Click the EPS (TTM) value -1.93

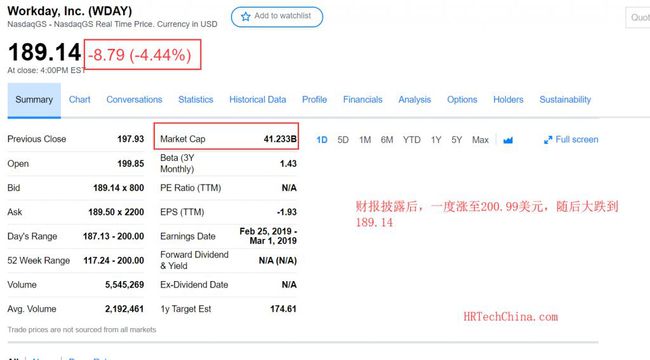(287, 212)
